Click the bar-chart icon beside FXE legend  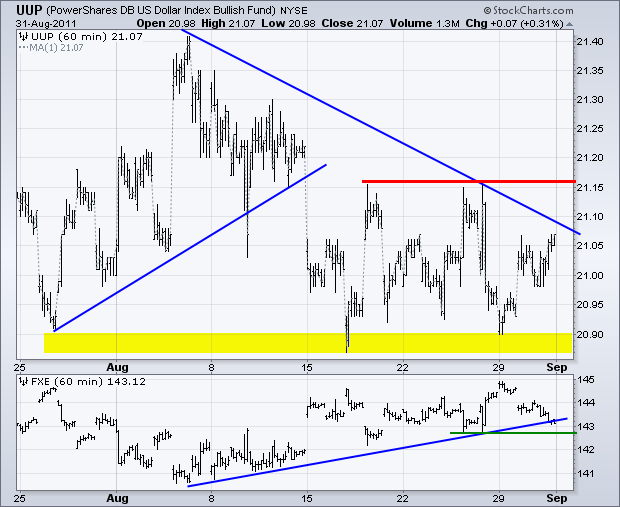tap(24, 382)
